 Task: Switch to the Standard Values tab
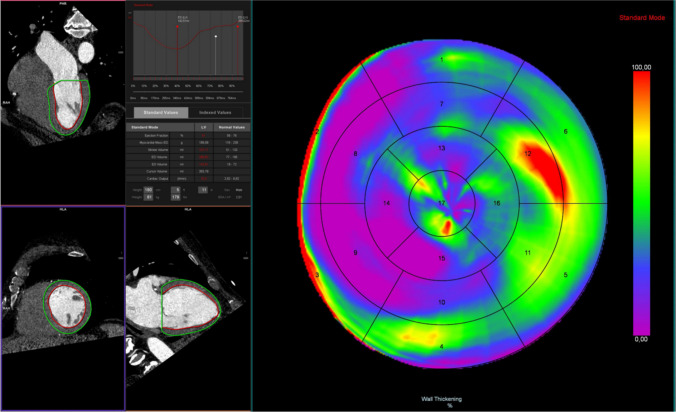(x=158, y=112)
